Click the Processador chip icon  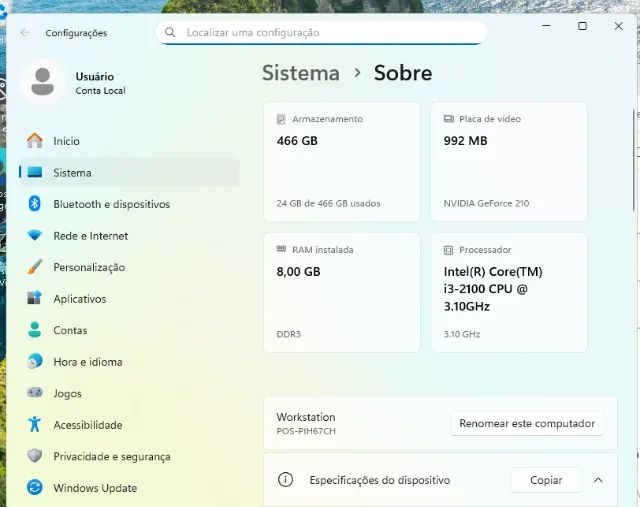448,250
